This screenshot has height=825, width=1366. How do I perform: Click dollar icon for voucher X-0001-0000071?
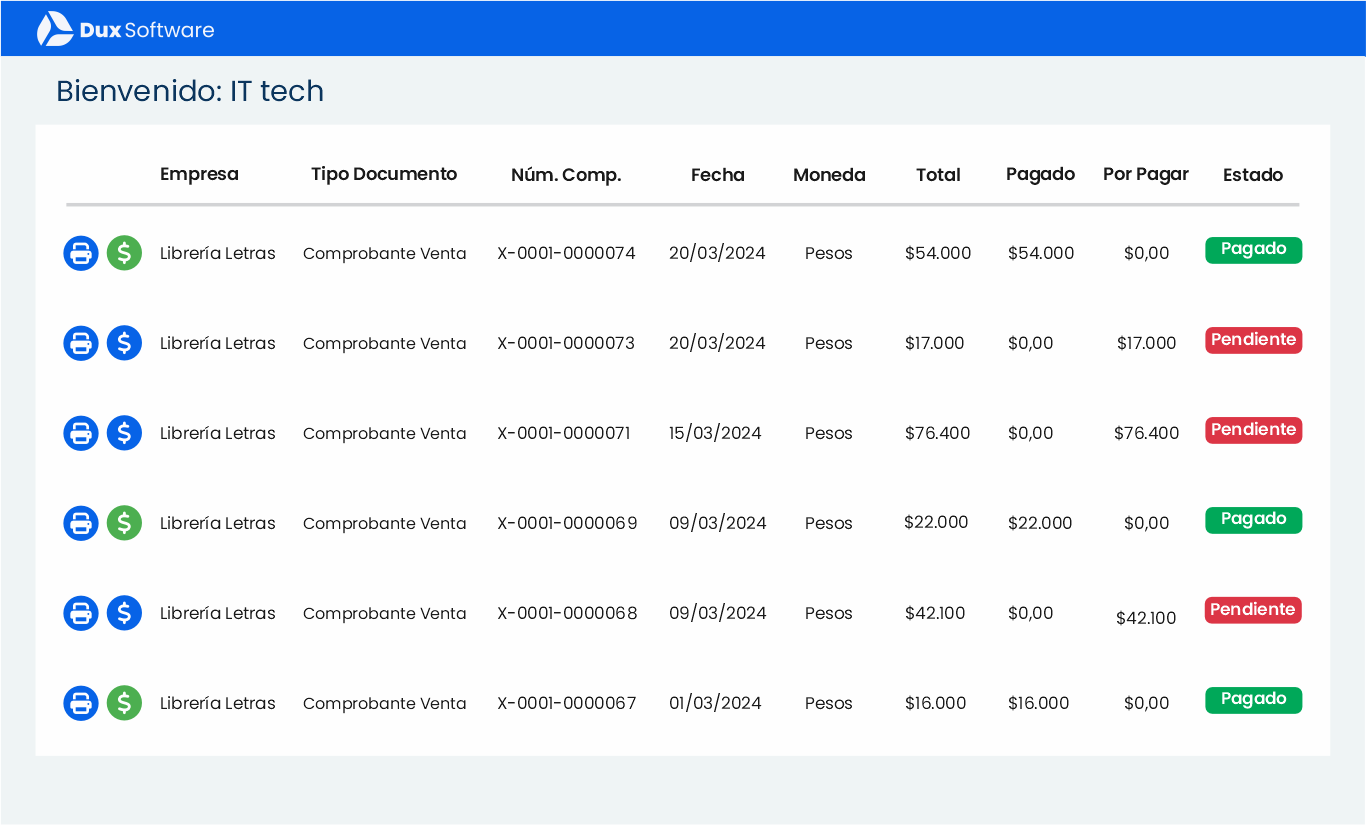click(124, 433)
